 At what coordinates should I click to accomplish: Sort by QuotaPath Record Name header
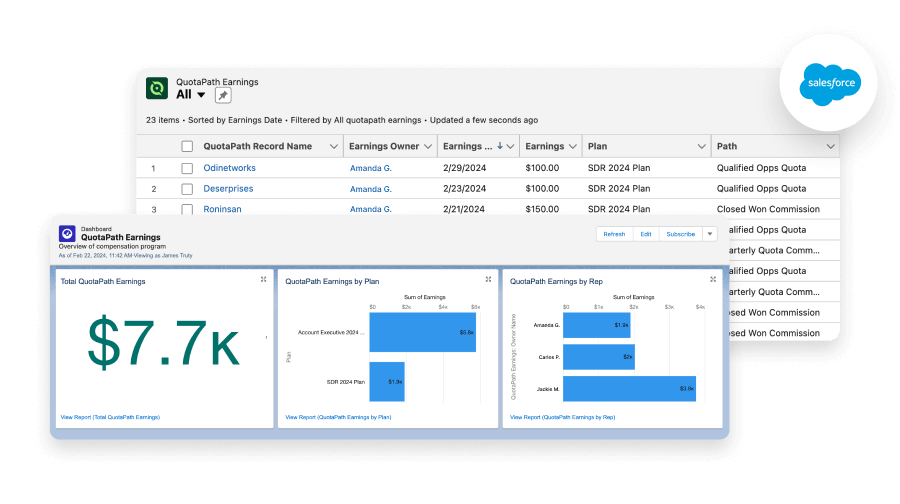tap(258, 146)
